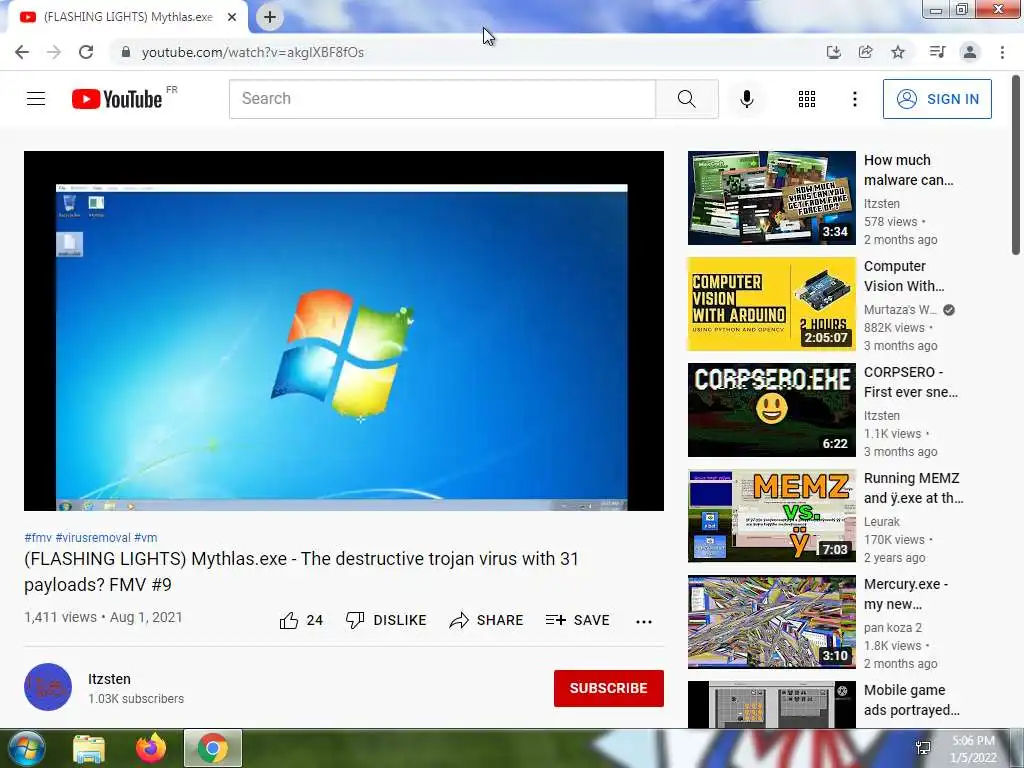
Task: Open the "CORPSERO - First ever sne…" title
Action: coord(911,382)
